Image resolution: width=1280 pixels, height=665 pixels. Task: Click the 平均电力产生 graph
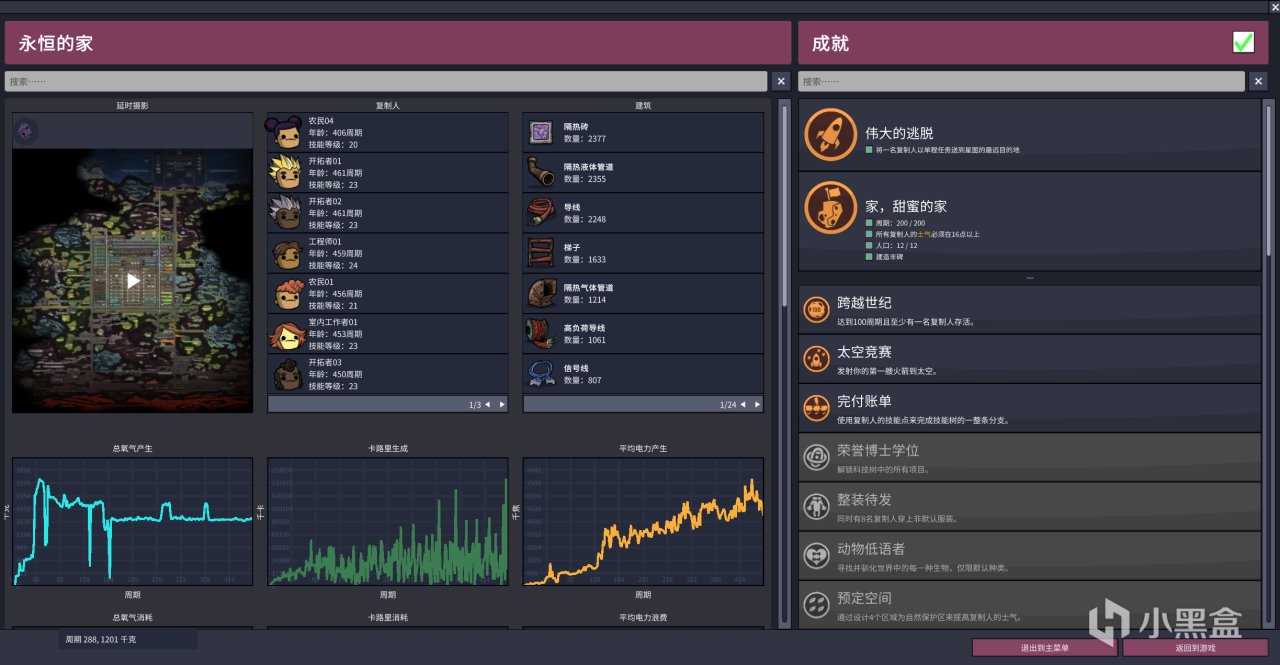click(x=643, y=522)
